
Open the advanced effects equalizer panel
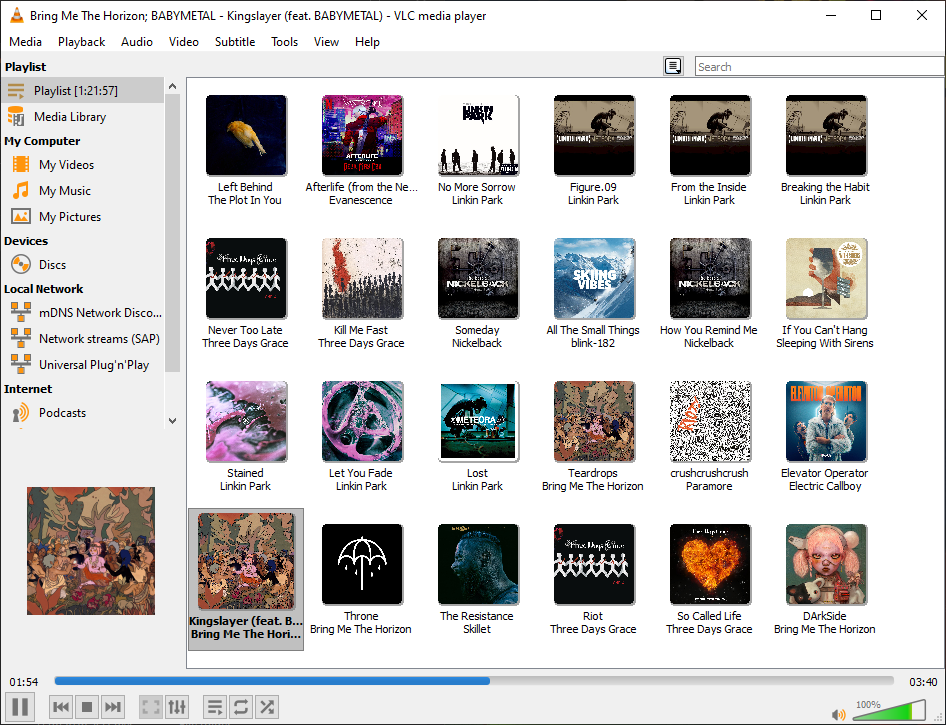pyautogui.click(x=177, y=706)
